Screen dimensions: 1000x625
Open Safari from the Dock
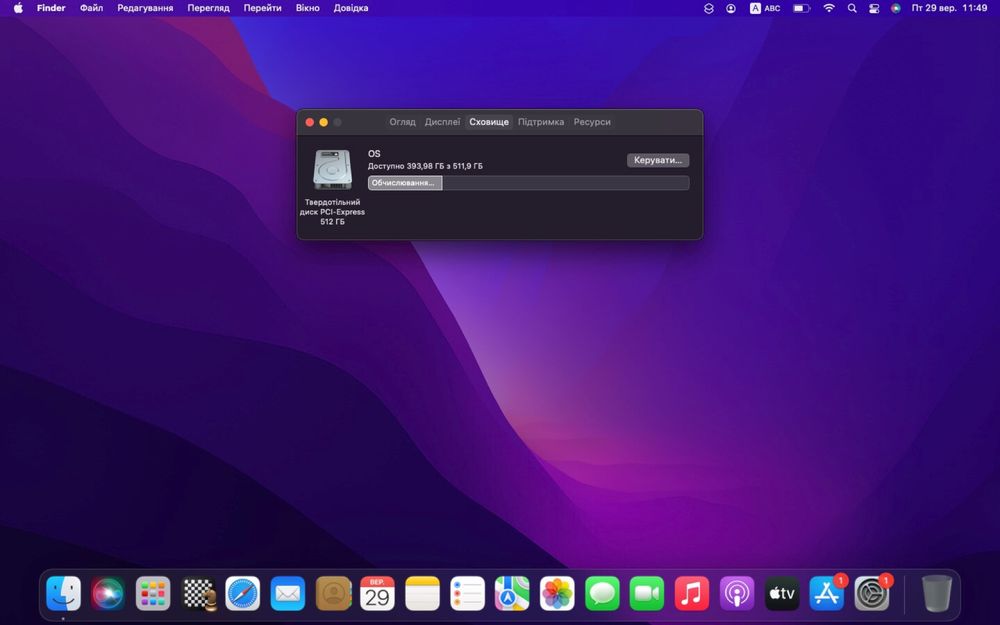243,593
